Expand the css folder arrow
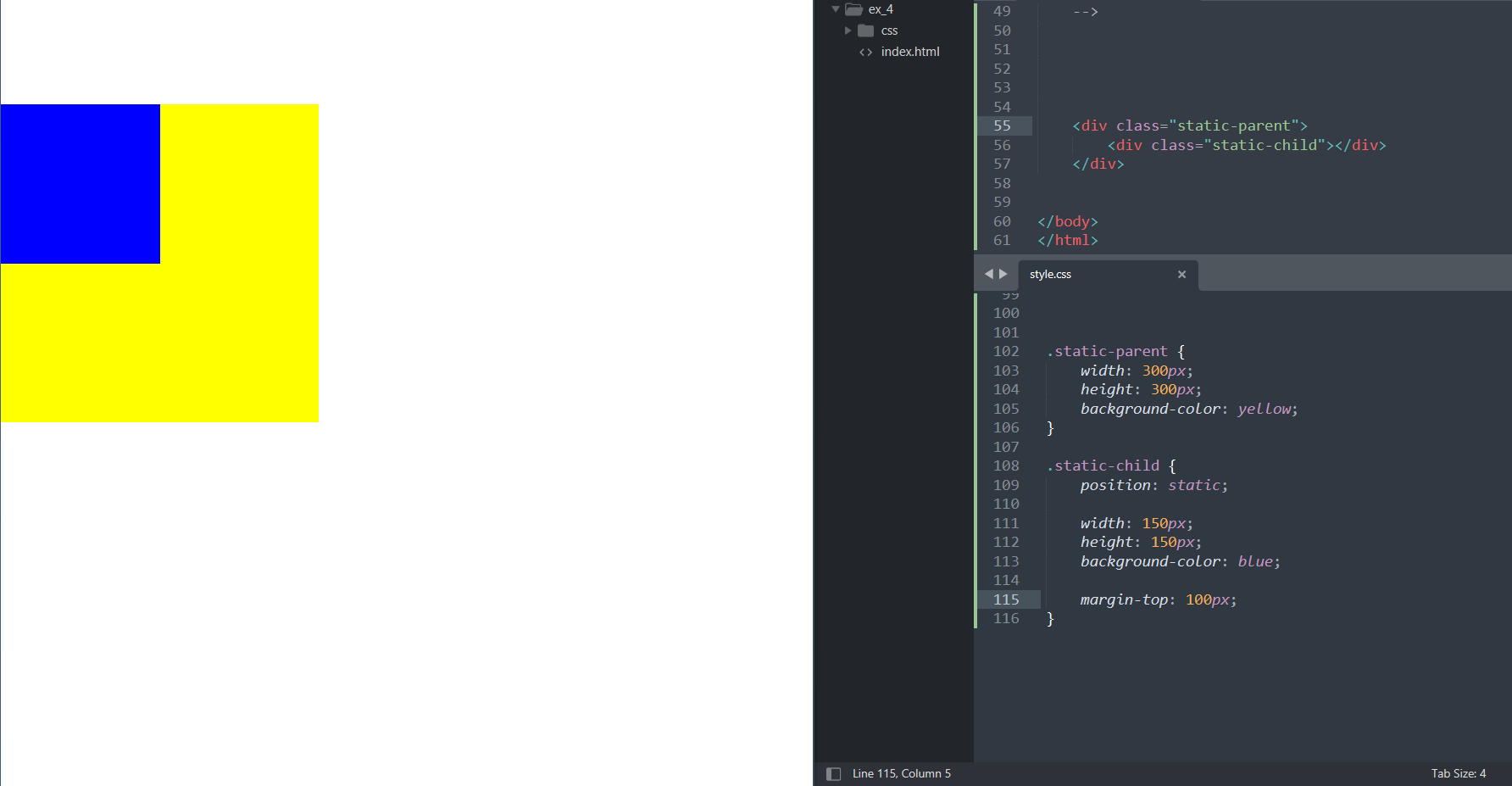Viewport: 1512px width, 786px height. (848, 31)
